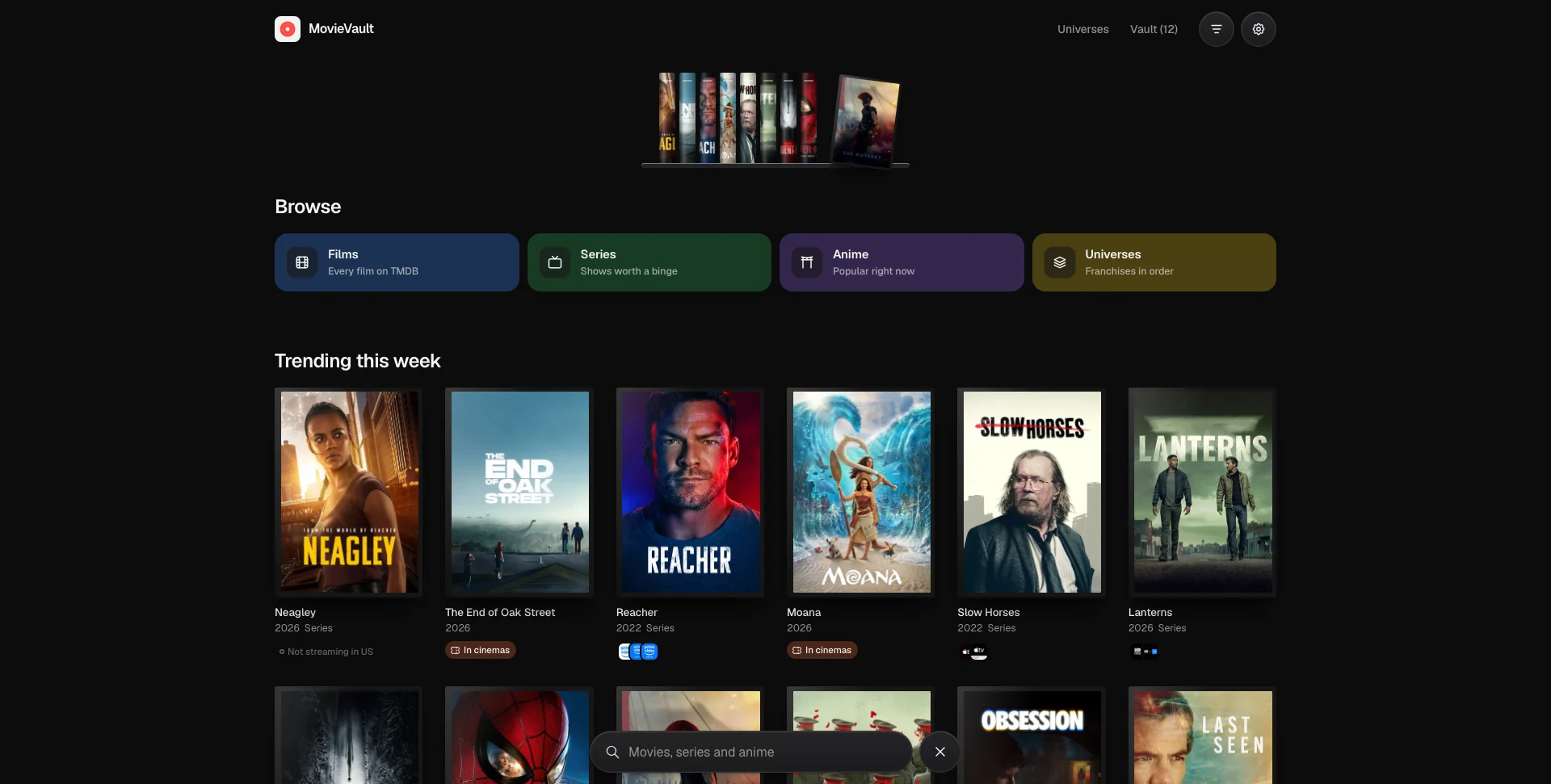Click In cinemas badge under The End of Oak Street
The width and height of the screenshot is (1551, 784).
coord(481,650)
